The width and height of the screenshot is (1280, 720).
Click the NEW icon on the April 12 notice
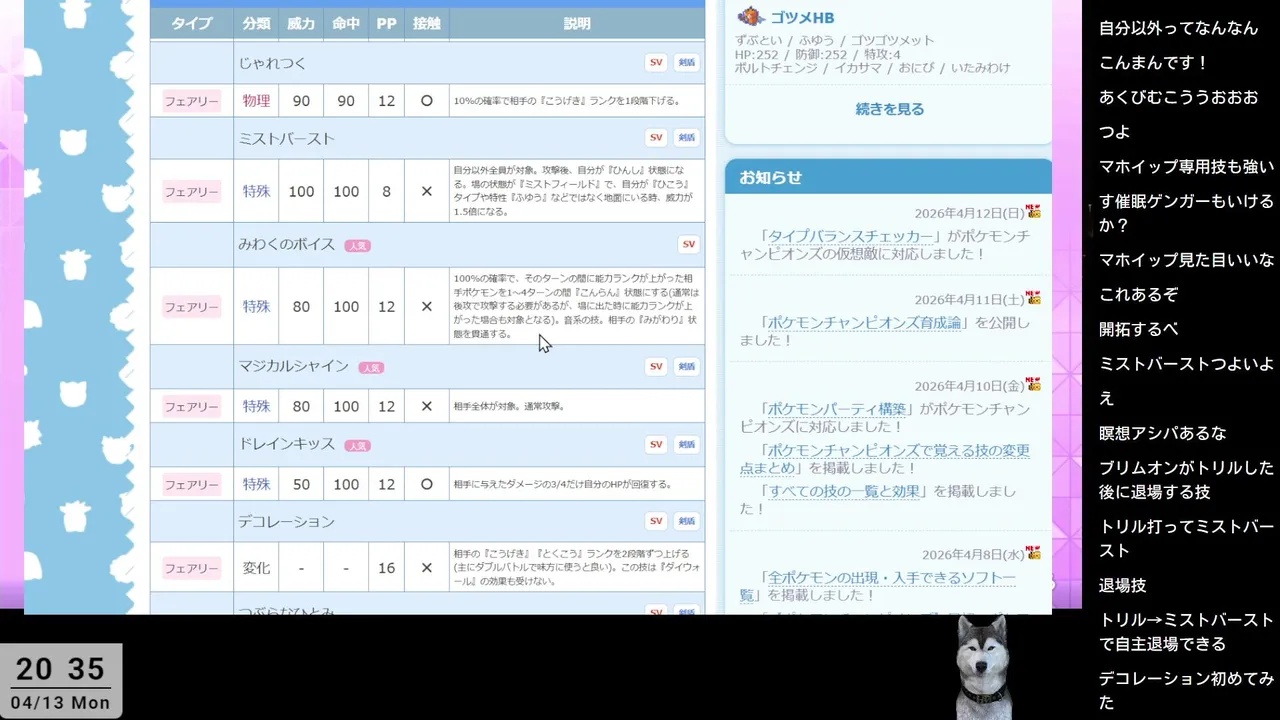1034,212
